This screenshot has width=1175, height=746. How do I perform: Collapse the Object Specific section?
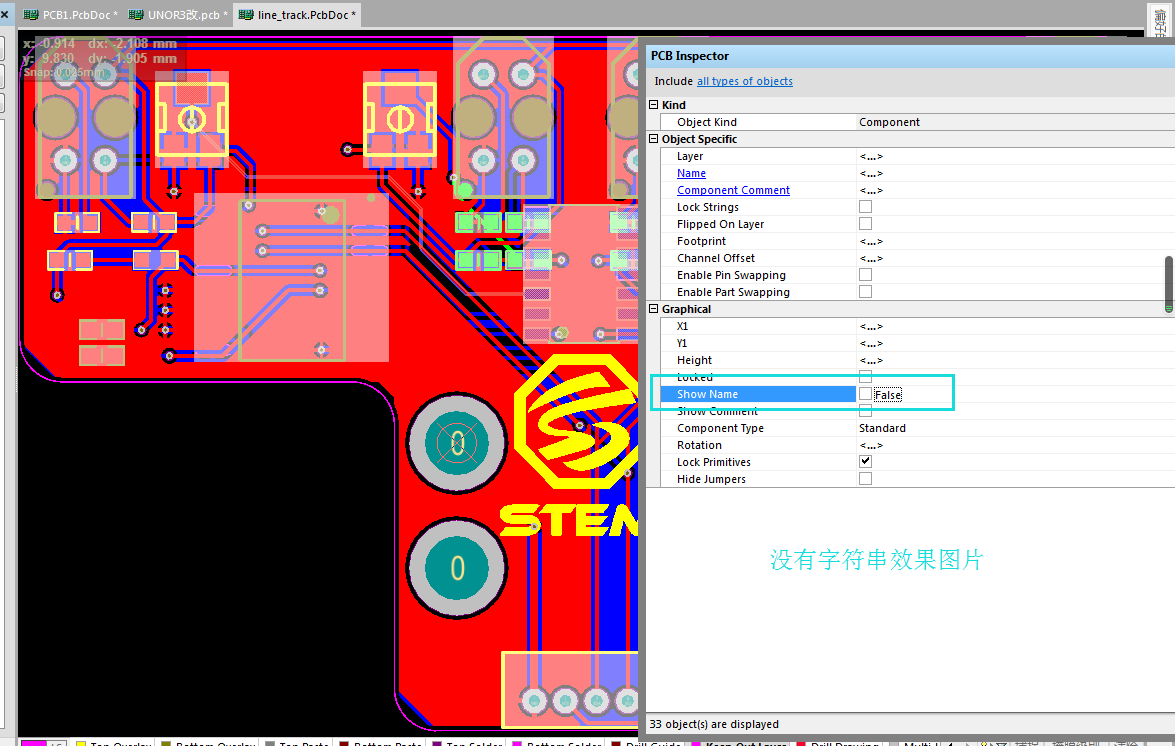(x=654, y=139)
